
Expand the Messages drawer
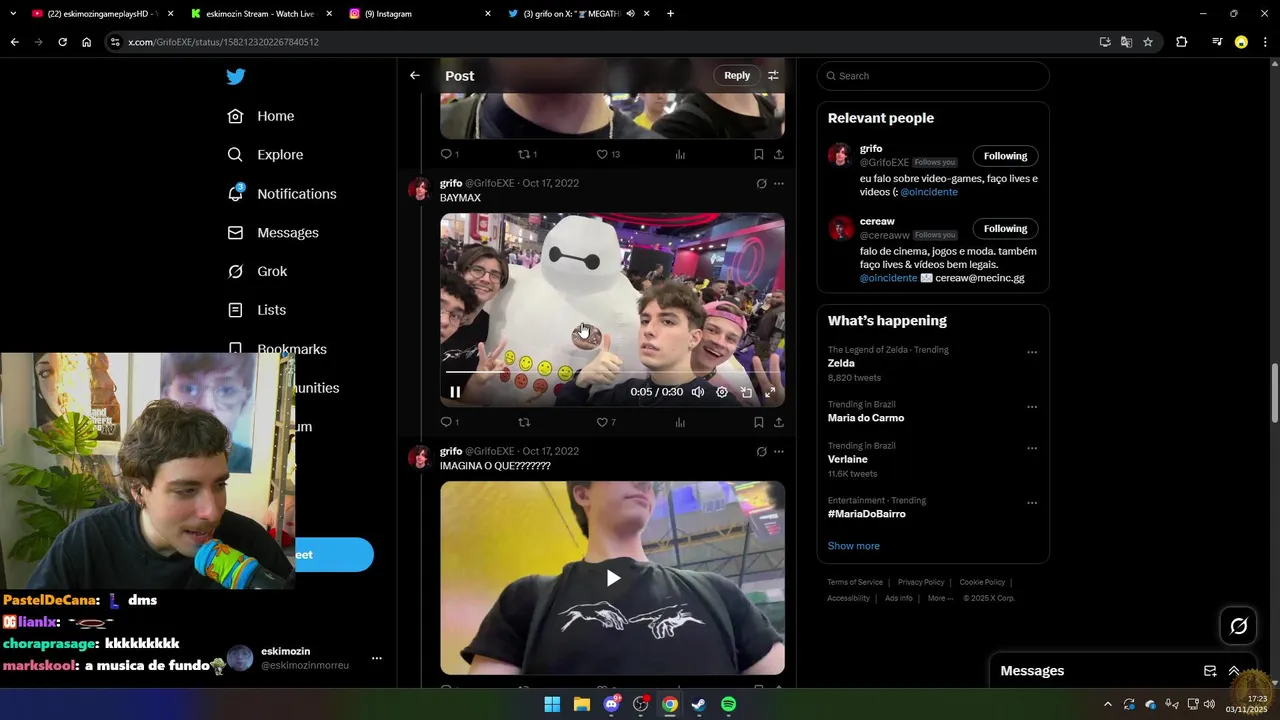[1234, 671]
